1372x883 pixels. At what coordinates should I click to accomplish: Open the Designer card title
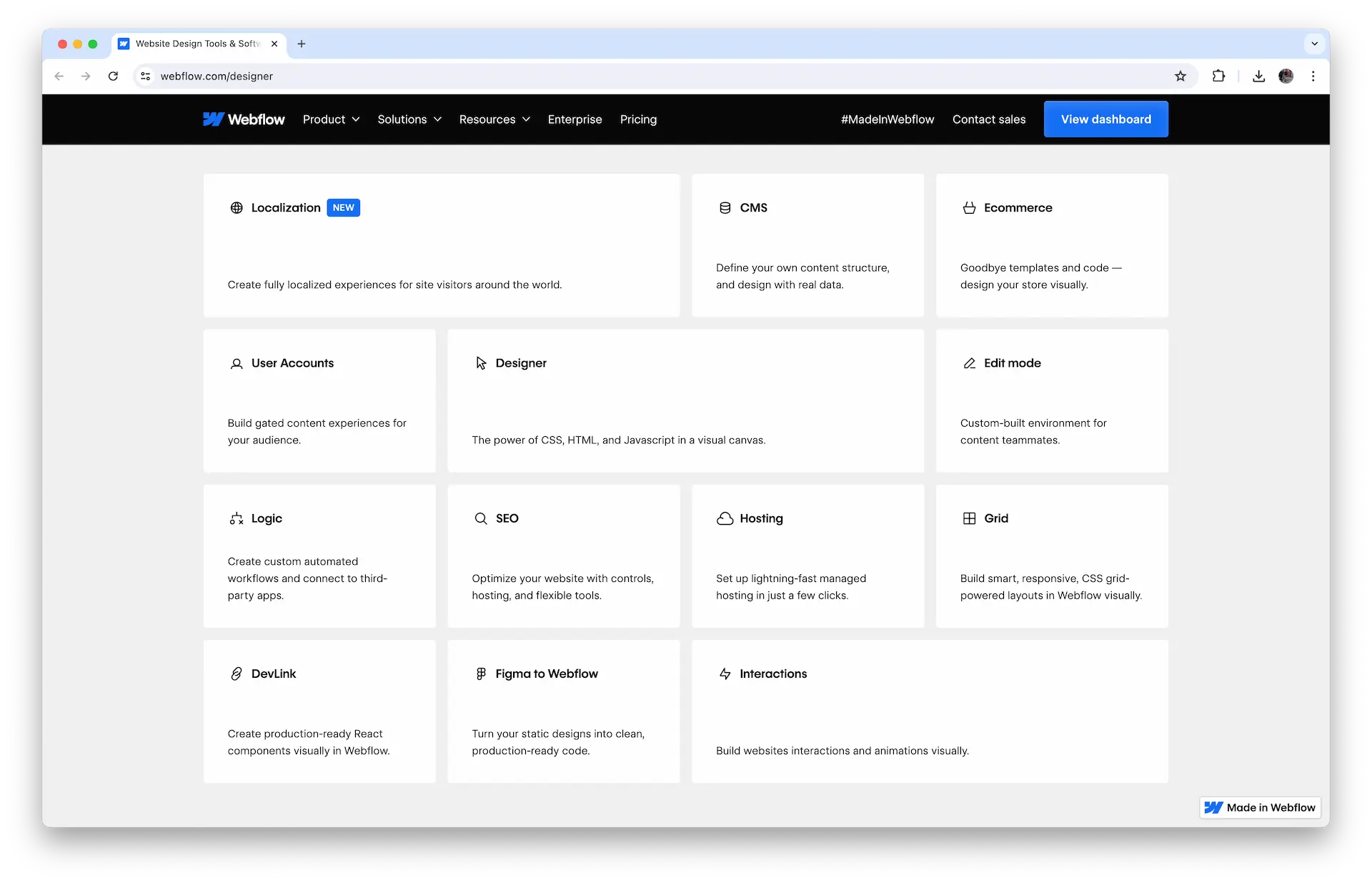(521, 363)
